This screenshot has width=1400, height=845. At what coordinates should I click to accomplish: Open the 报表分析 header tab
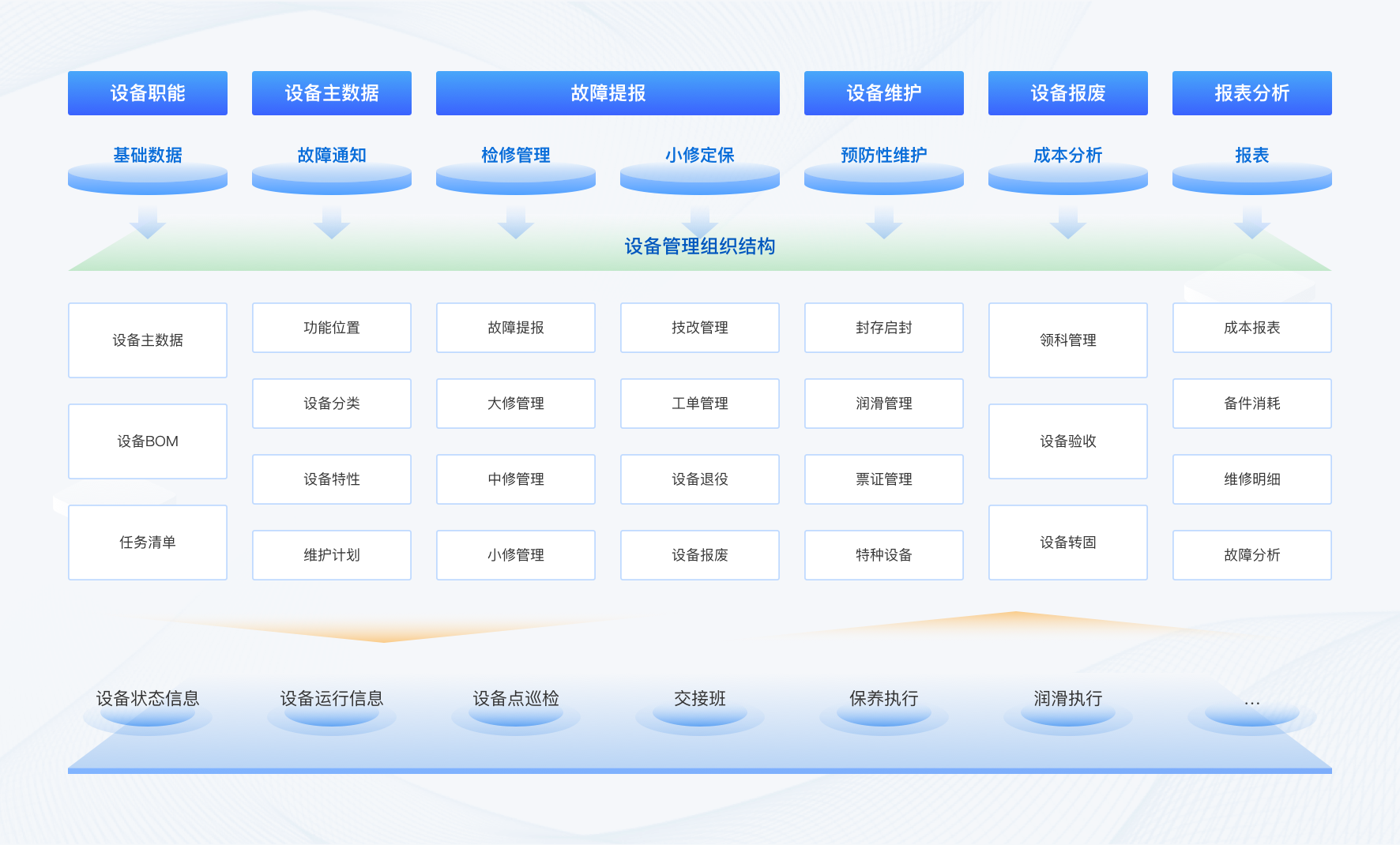pos(1252,93)
